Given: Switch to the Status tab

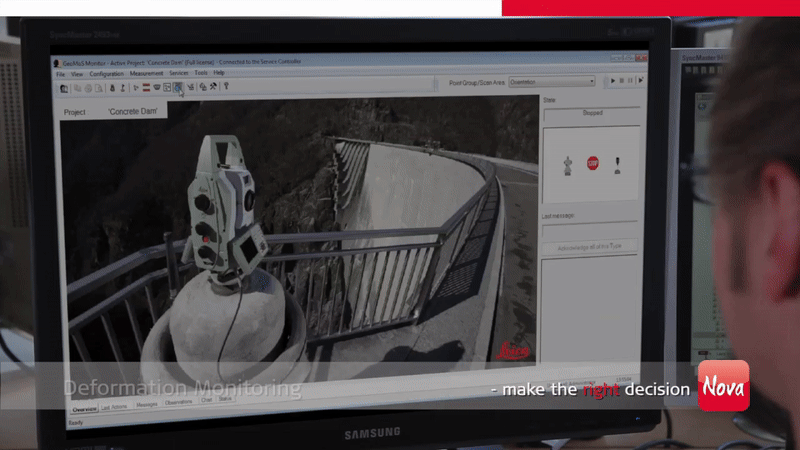Looking at the screenshot, I should [225, 398].
